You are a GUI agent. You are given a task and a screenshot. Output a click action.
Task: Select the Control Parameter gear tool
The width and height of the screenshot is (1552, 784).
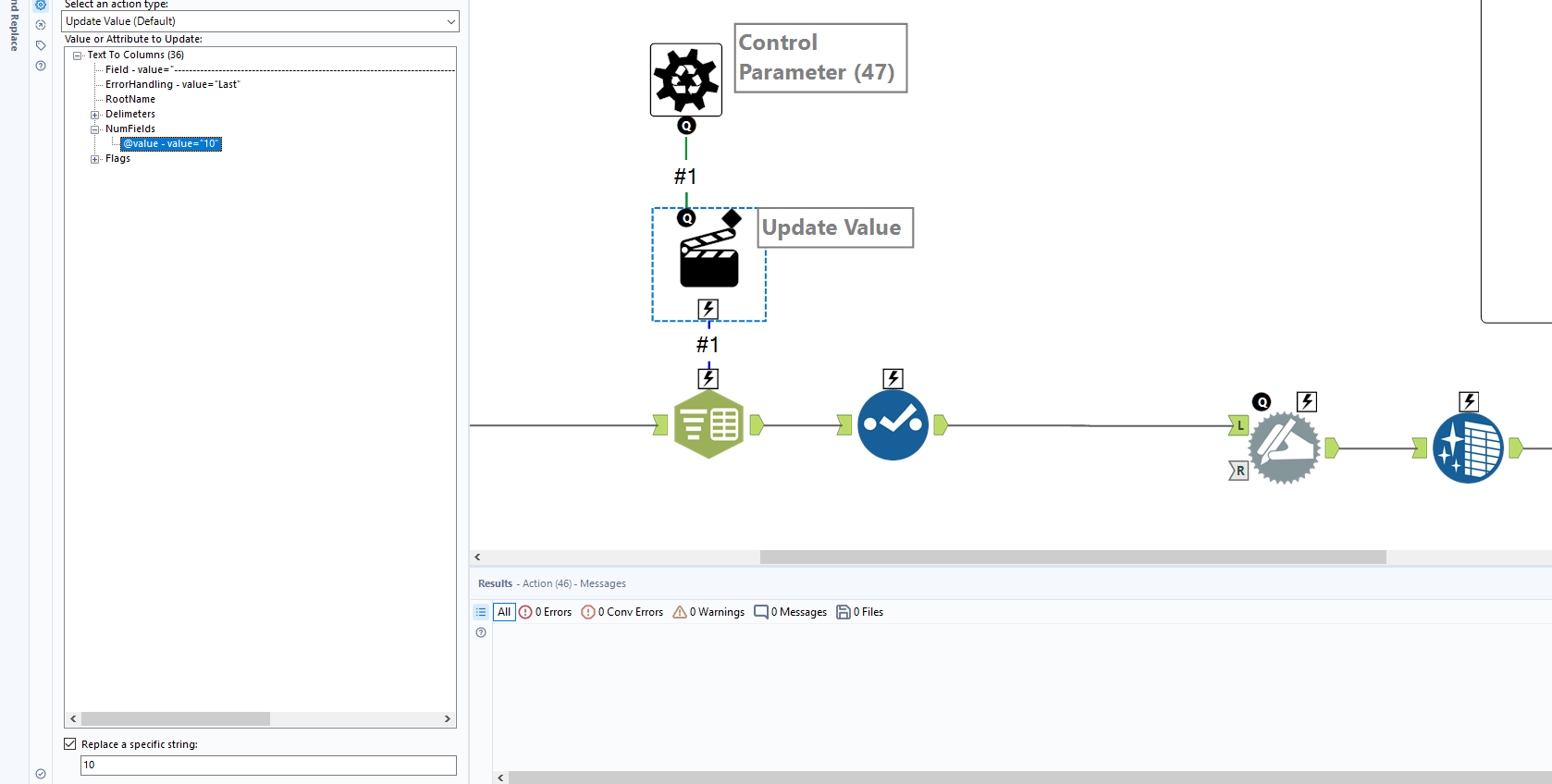pos(686,80)
